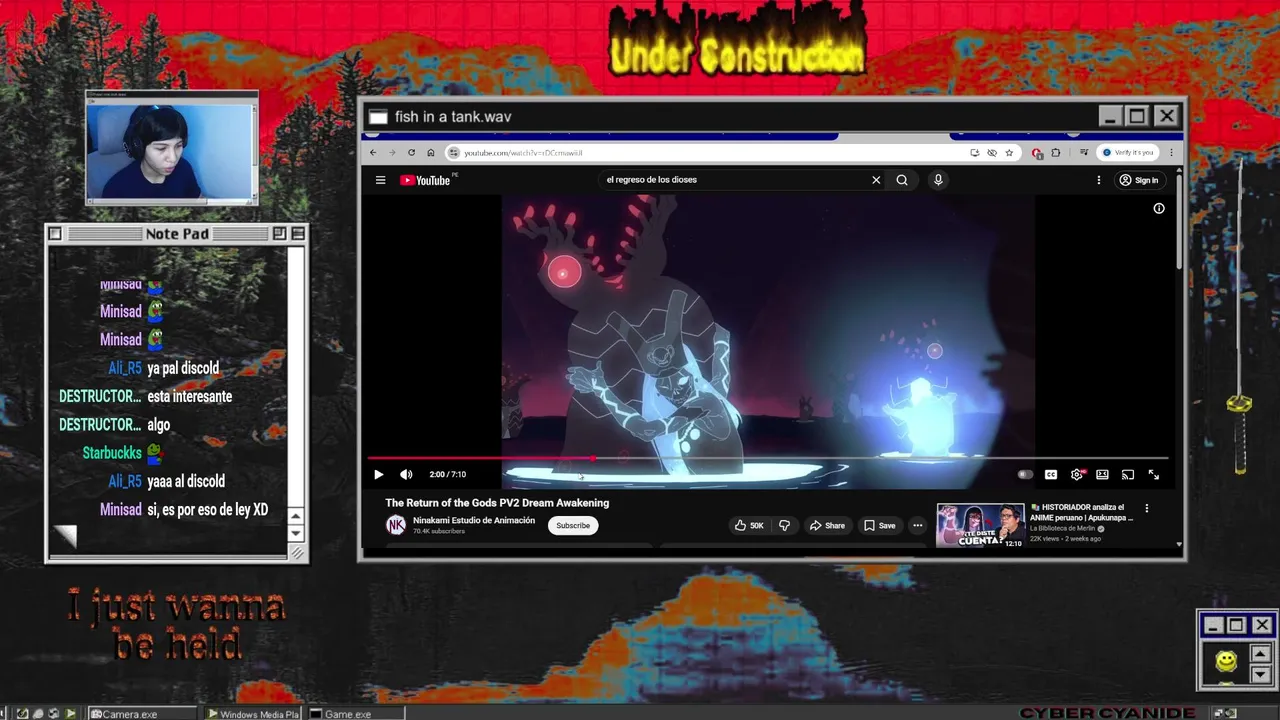Image resolution: width=1280 pixels, height=720 pixels.
Task: Open the browser home page
Action: coord(430,153)
